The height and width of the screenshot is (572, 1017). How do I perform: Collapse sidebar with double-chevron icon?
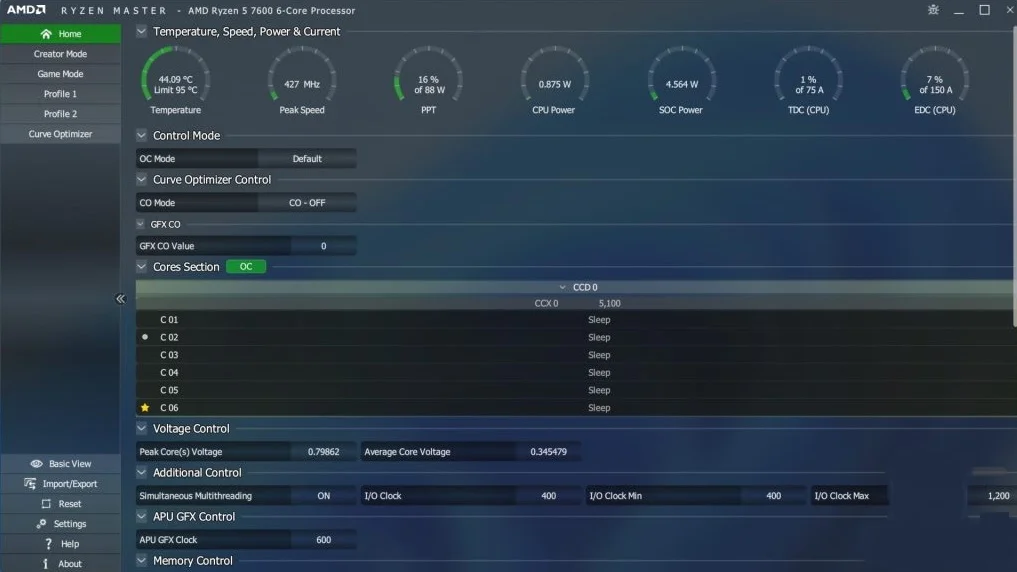point(120,299)
